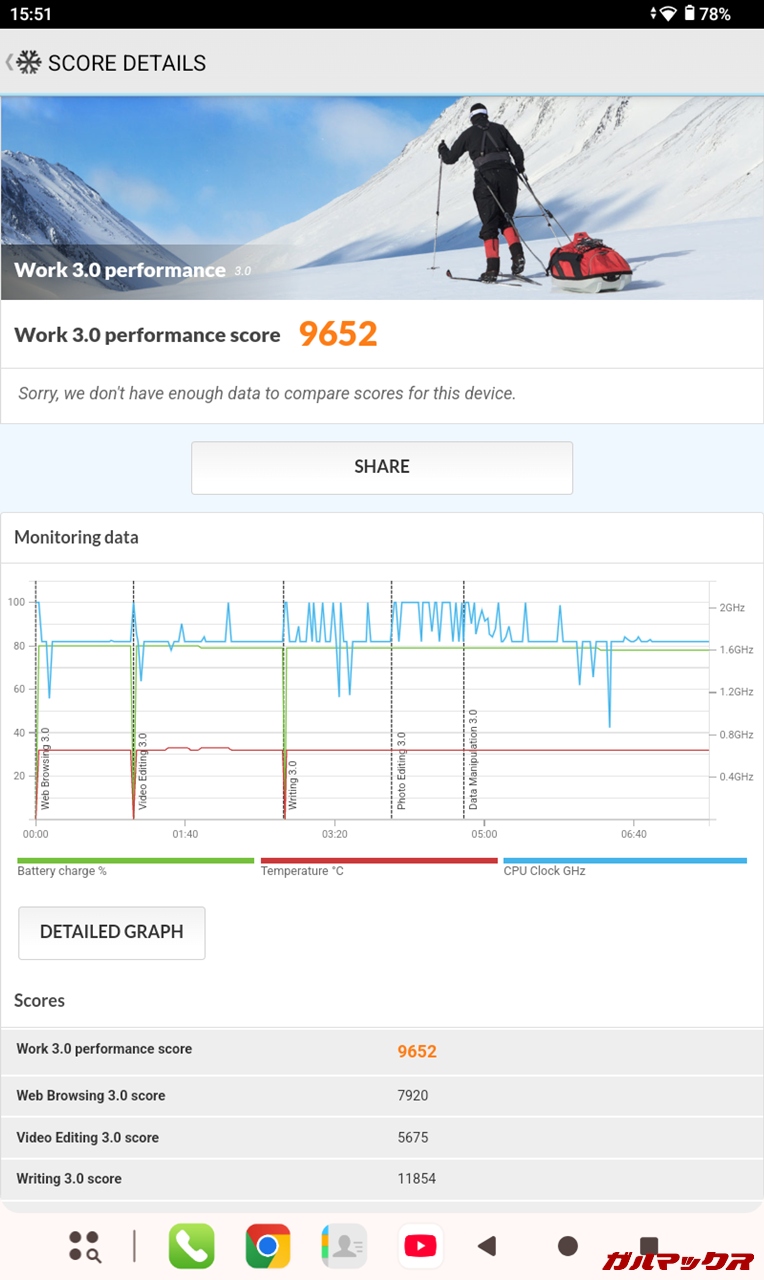Screen dimensions: 764x1280
Task: Open app drawer search icon
Action: coord(84,1246)
